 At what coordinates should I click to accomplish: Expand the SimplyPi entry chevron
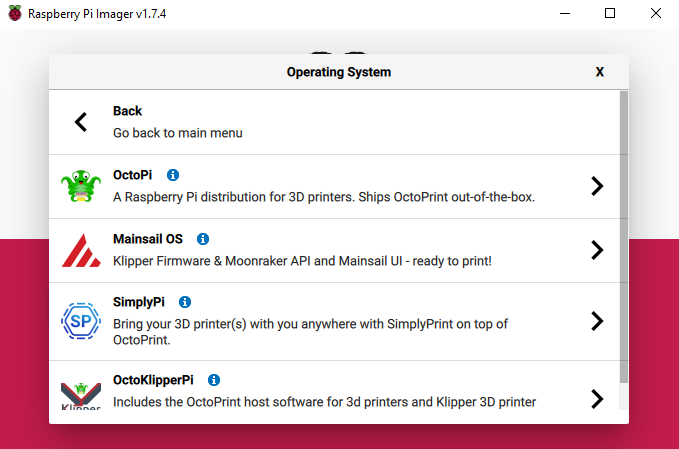click(597, 321)
